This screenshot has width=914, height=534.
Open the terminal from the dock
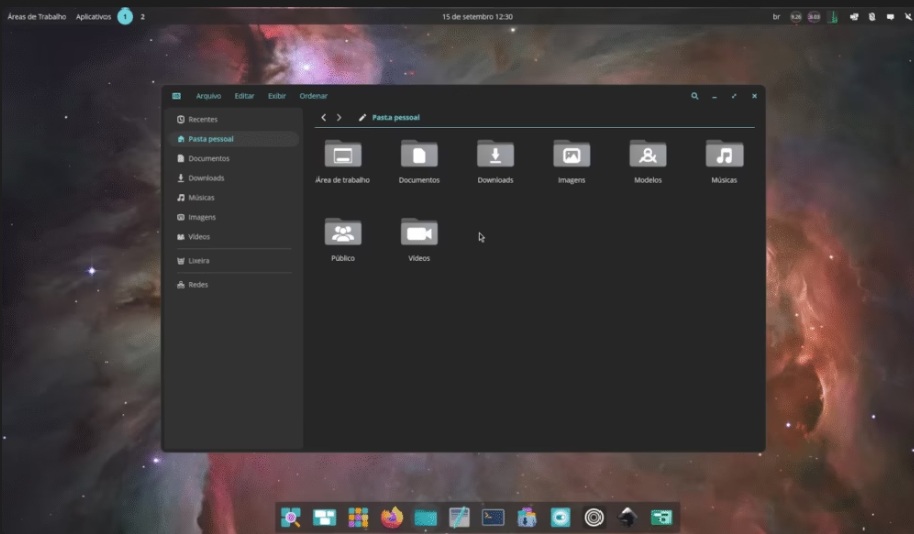(493, 517)
